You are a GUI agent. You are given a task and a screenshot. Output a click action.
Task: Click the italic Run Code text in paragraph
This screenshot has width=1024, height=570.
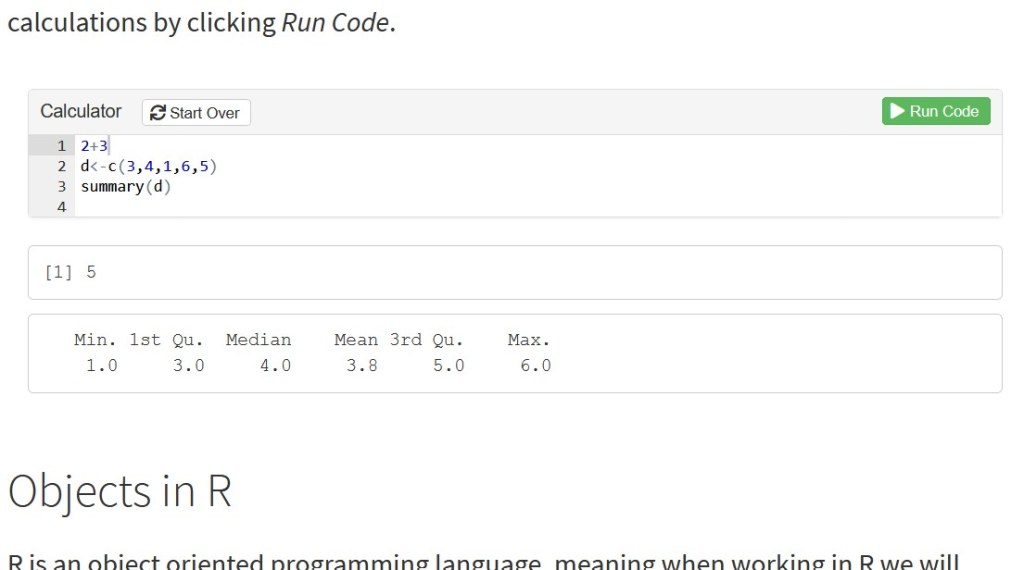(x=335, y=22)
